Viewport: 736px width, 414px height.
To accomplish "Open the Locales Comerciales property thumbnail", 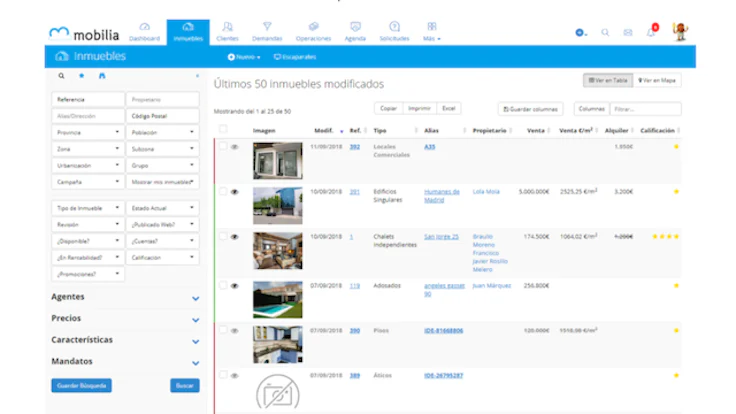I will tap(278, 161).
